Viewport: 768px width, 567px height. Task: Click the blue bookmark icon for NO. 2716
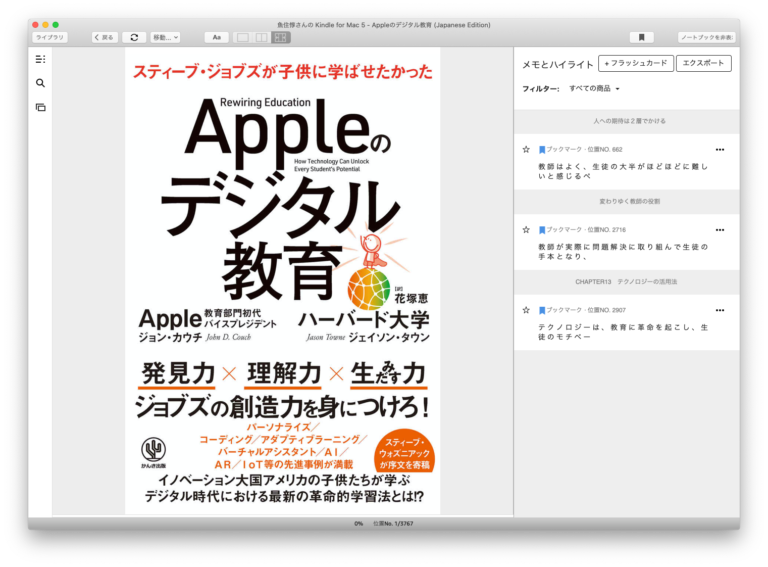(542, 230)
